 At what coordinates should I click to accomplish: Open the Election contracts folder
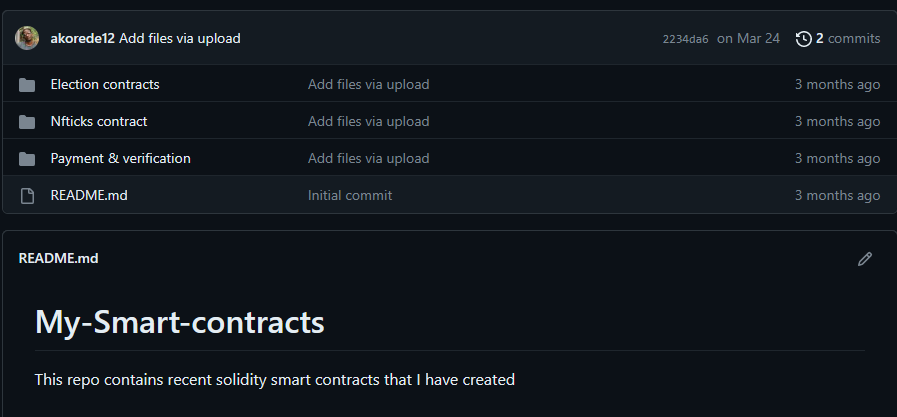point(105,85)
